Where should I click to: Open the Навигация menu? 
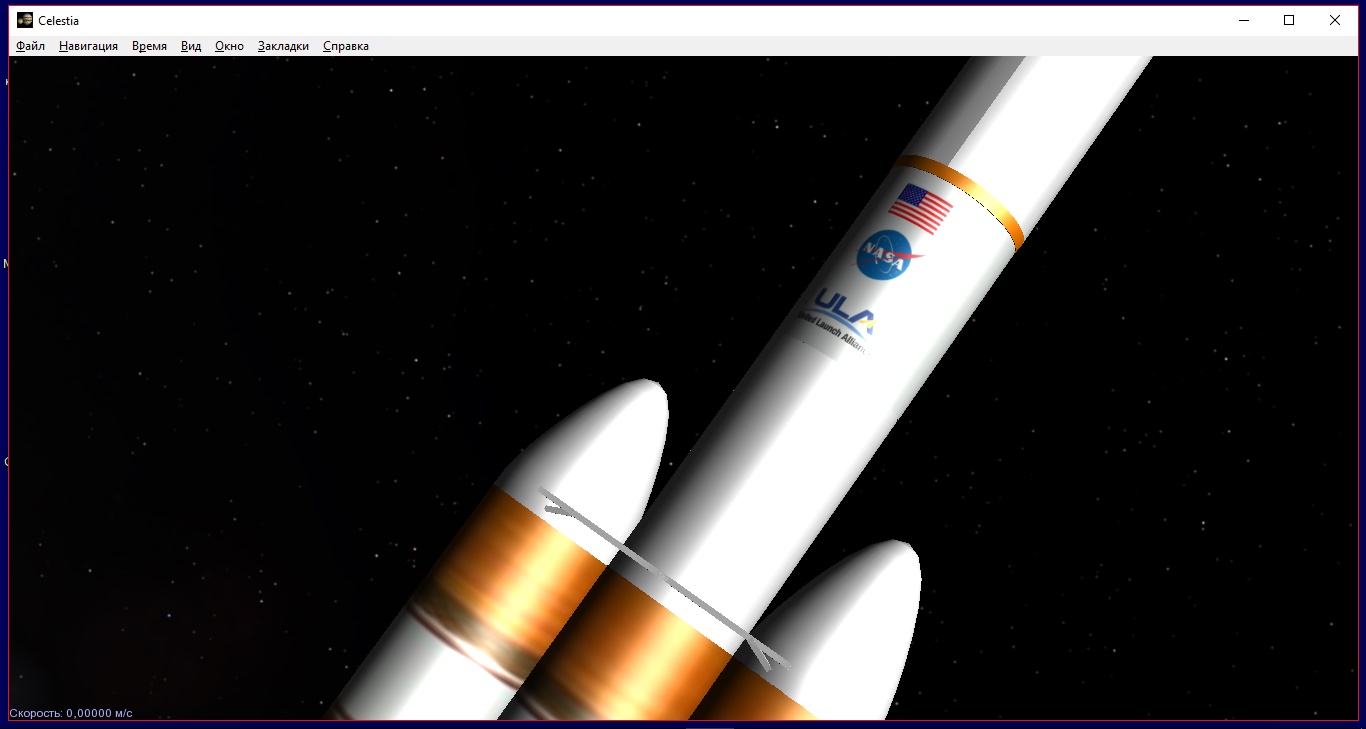coord(88,46)
